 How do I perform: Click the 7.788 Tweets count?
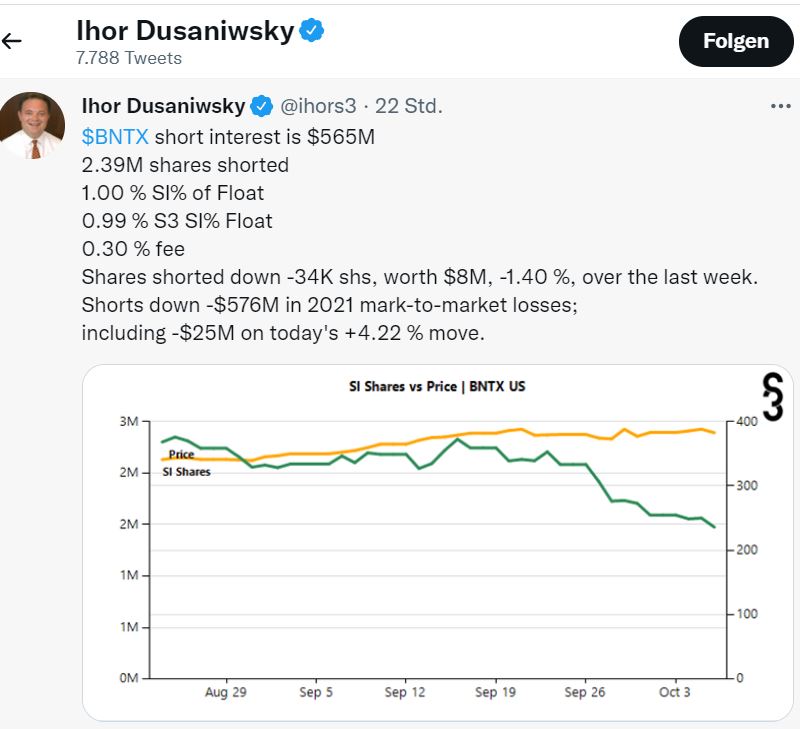pyautogui.click(x=129, y=58)
